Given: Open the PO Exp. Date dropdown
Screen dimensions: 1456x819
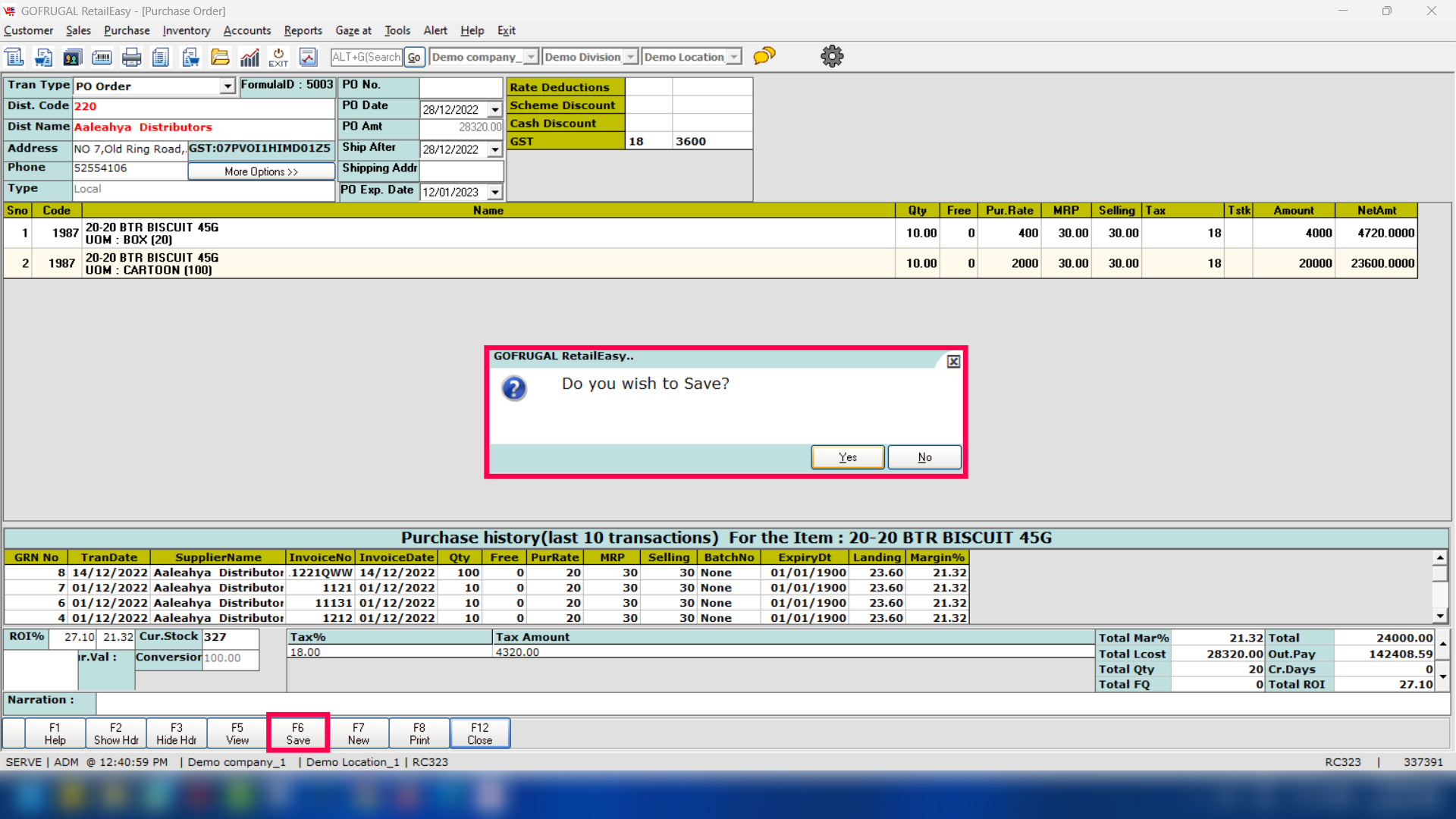Looking at the screenshot, I should click(x=495, y=193).
